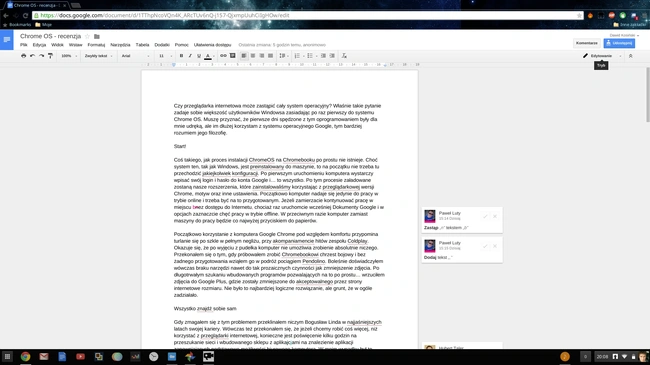The height and width of the screenshot is (365, 650).
Task: Open the user account dropdown at top right
Action: tap(624, 35)
